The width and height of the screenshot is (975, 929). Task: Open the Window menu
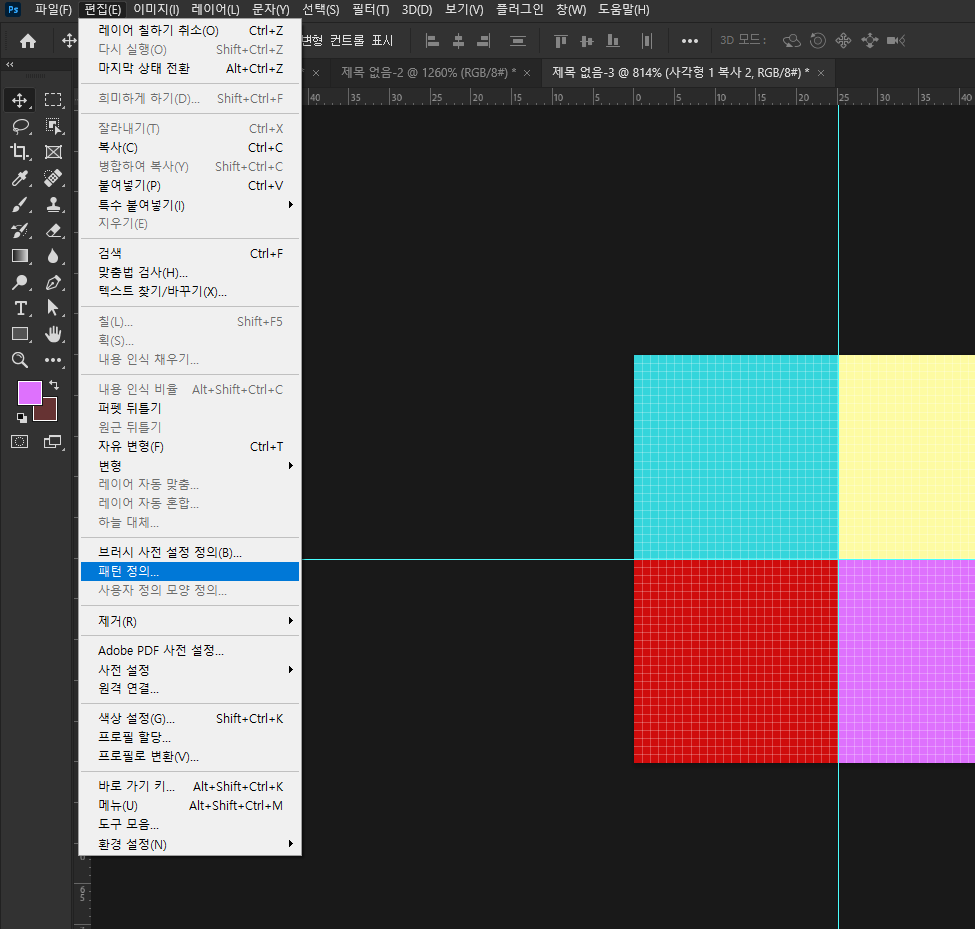(x=571, y=9)
